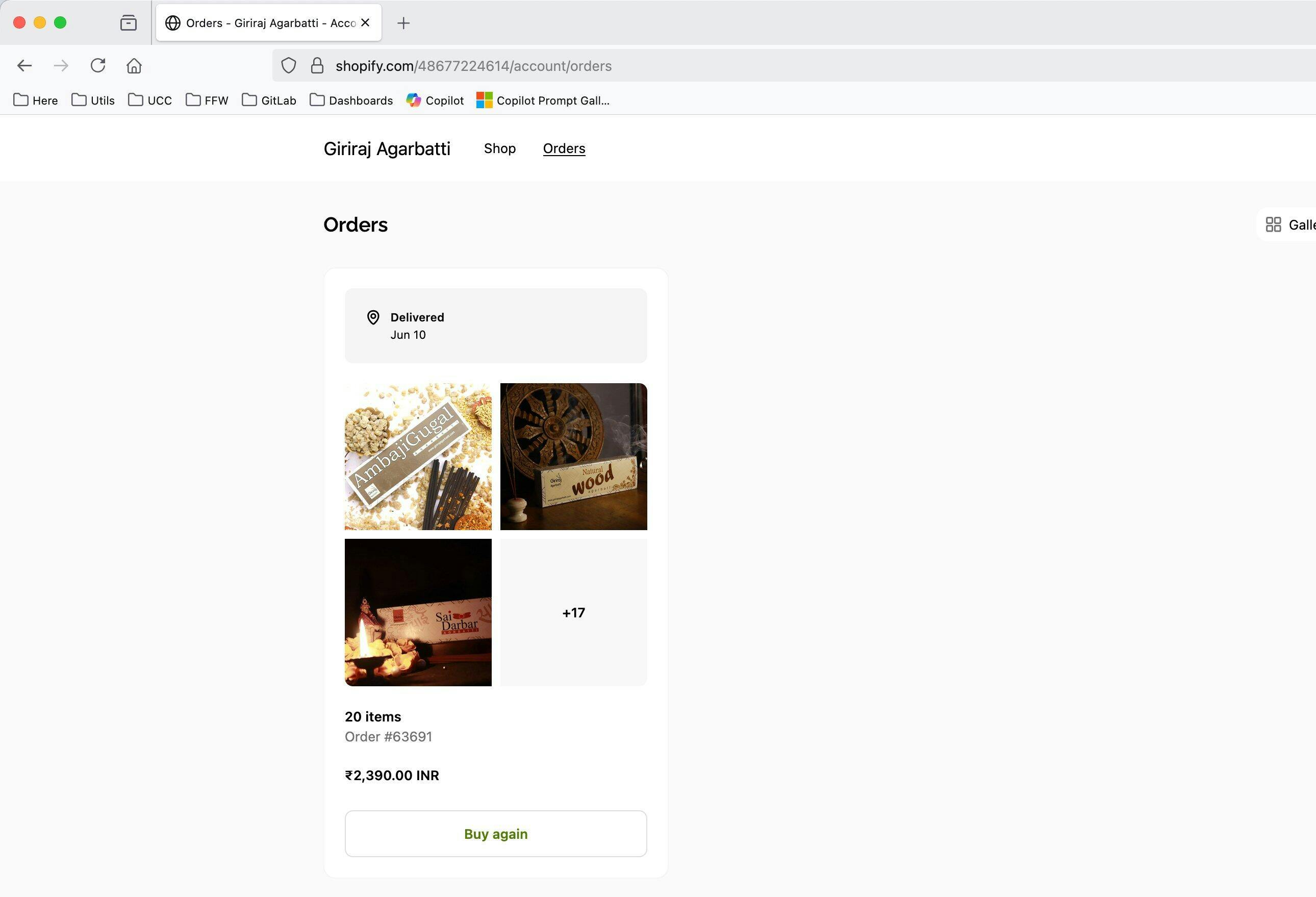
Task: Select the Orders navigation link
Action: click(x=564, y=148)
